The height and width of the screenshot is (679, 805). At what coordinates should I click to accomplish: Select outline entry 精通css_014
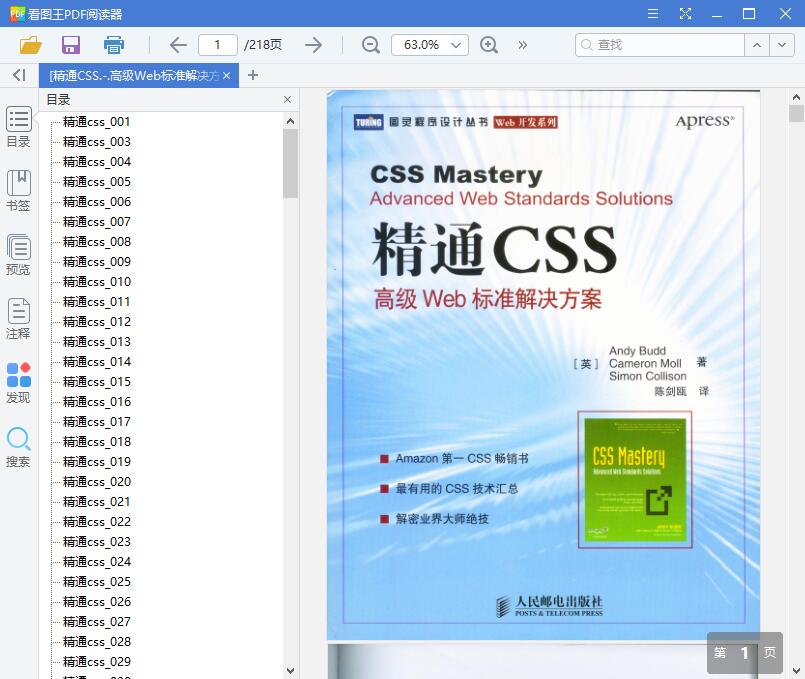(97, 362)
